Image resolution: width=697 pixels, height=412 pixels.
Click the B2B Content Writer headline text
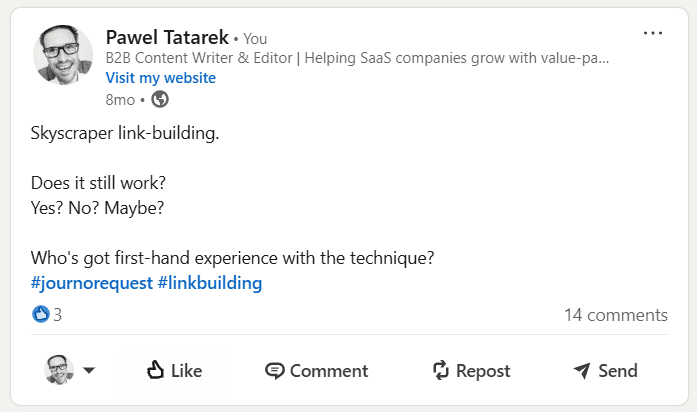[x=357, y=58]
